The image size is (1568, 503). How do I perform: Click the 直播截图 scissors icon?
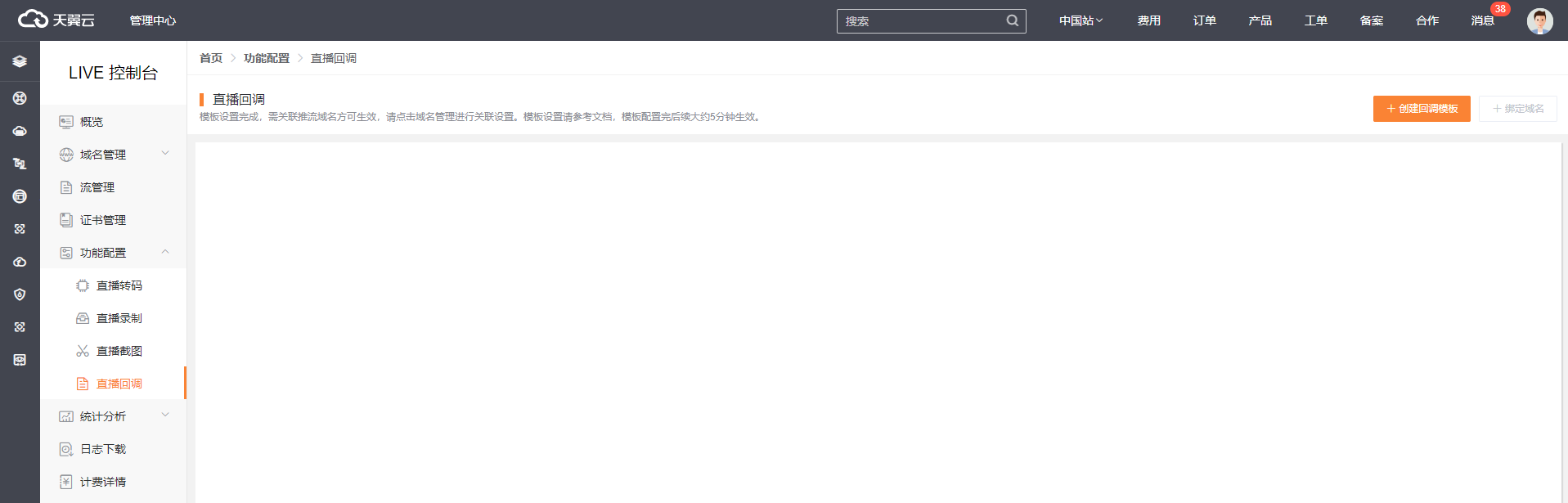83,351
